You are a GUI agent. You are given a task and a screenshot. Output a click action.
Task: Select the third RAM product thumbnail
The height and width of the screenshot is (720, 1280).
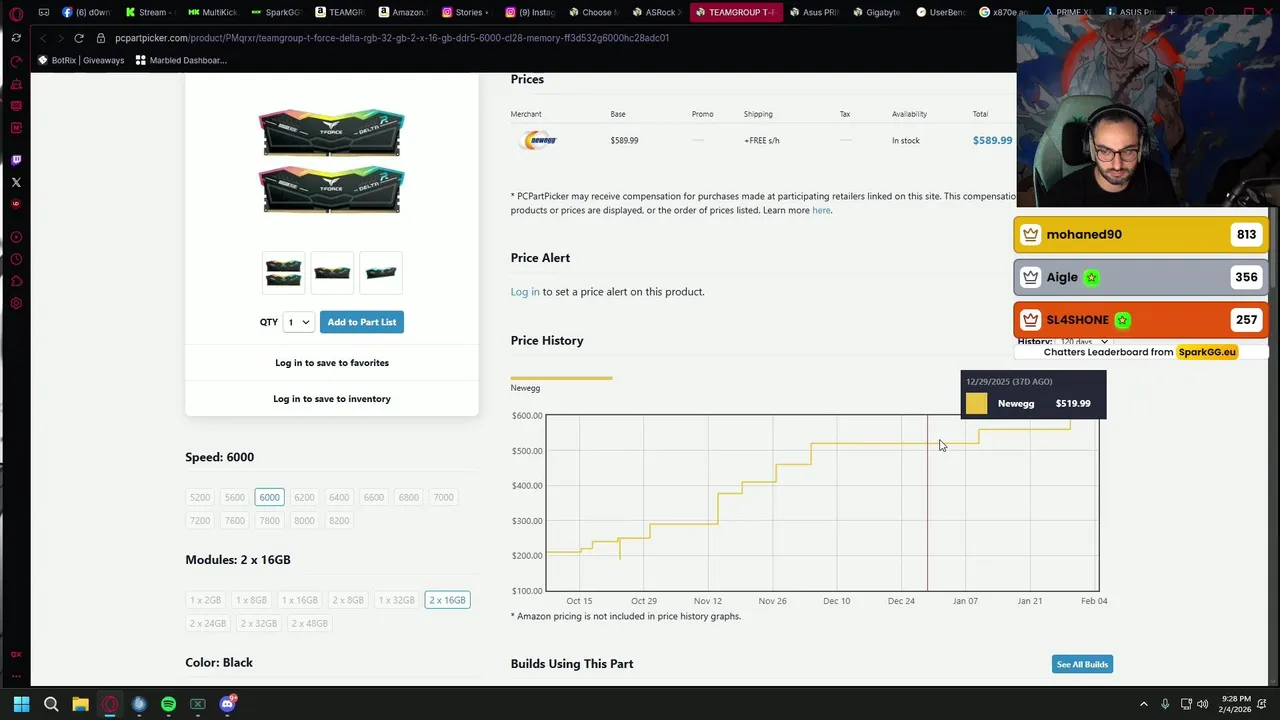coord(381,272)
